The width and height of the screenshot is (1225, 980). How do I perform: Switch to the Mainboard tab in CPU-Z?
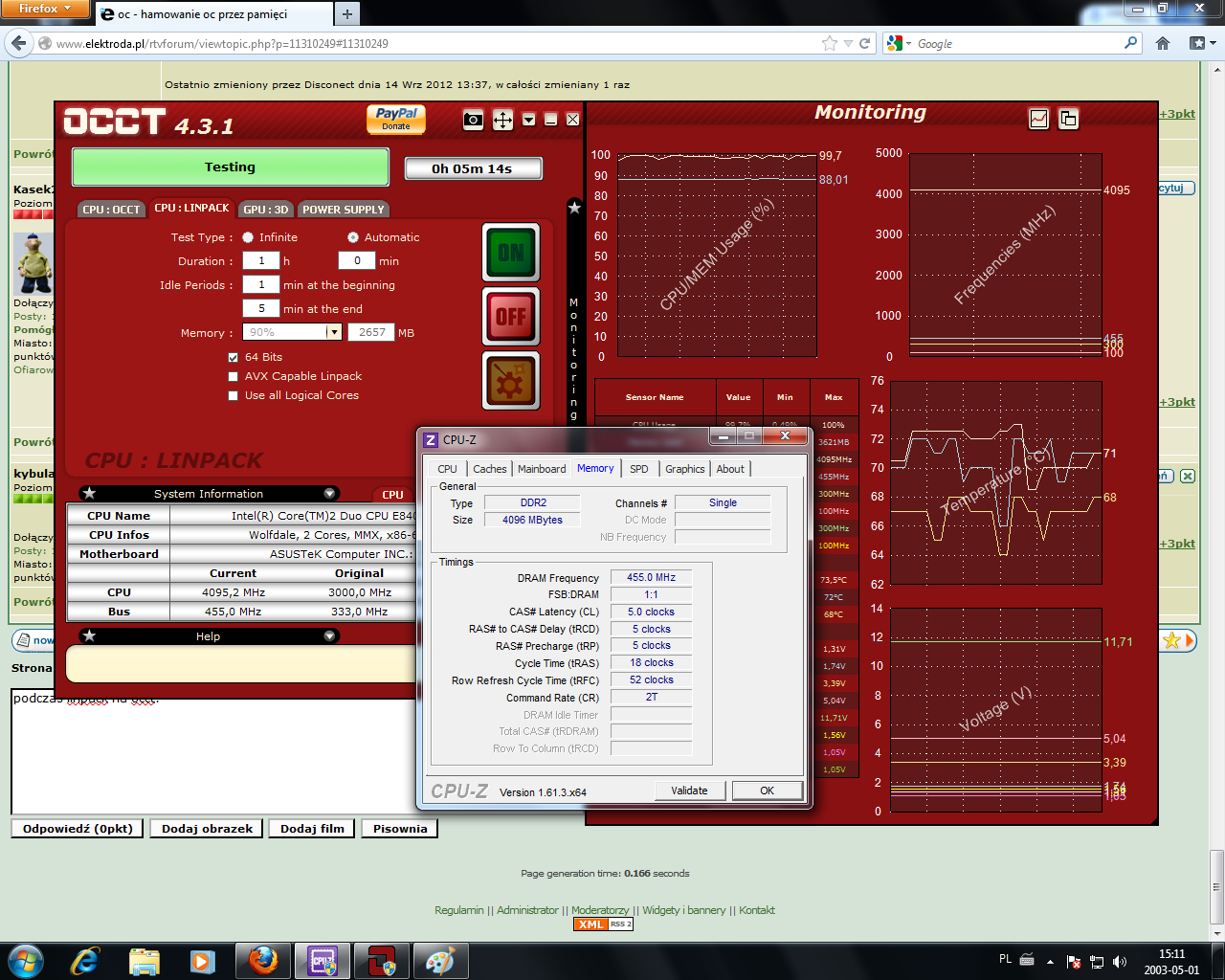click(542, 469)
